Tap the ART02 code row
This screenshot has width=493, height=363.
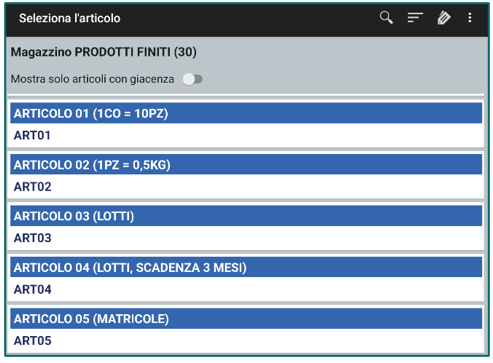point(246,187)
